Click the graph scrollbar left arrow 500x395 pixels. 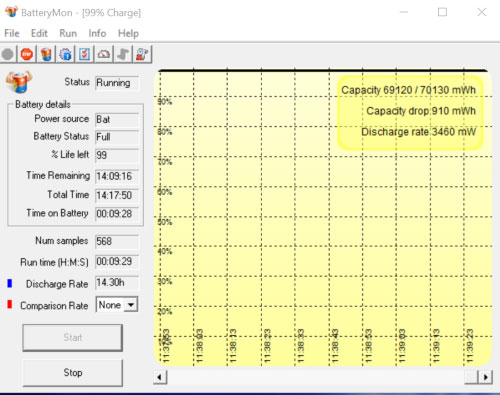point(160,377)
